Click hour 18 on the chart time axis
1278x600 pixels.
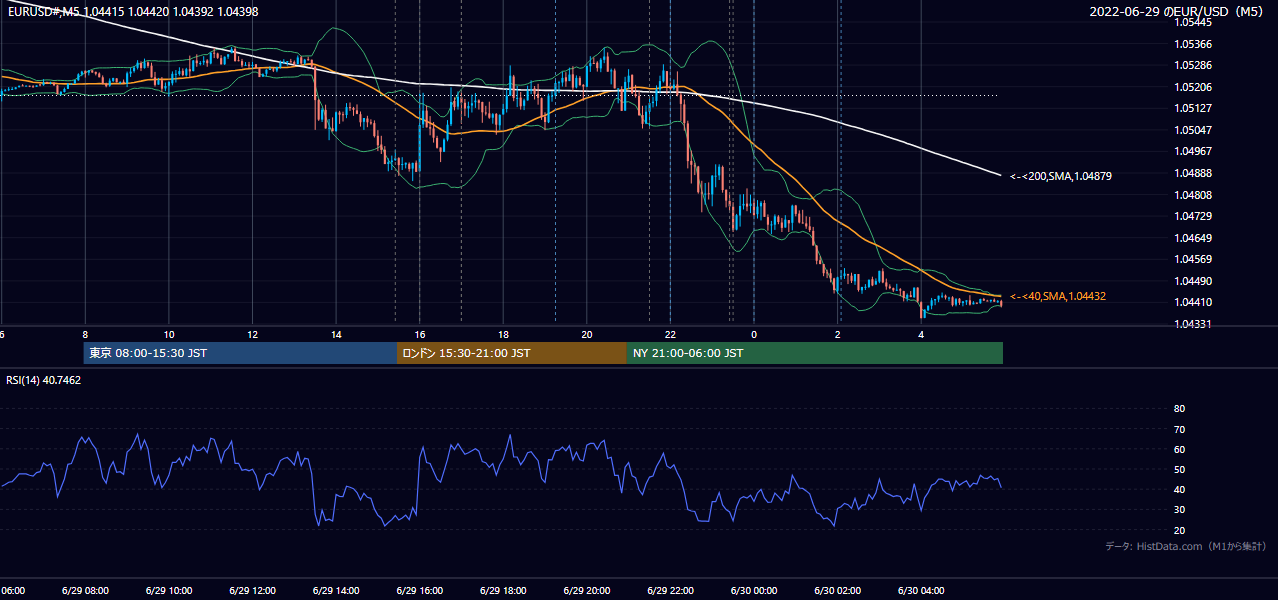click(503, 334)
